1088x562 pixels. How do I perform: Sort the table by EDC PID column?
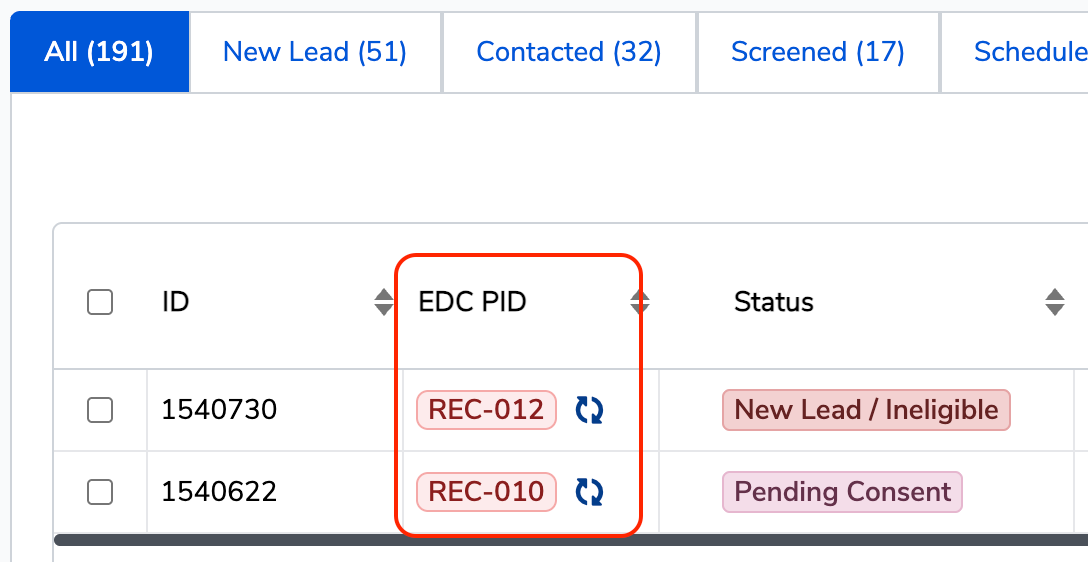[x=640, y=302]
